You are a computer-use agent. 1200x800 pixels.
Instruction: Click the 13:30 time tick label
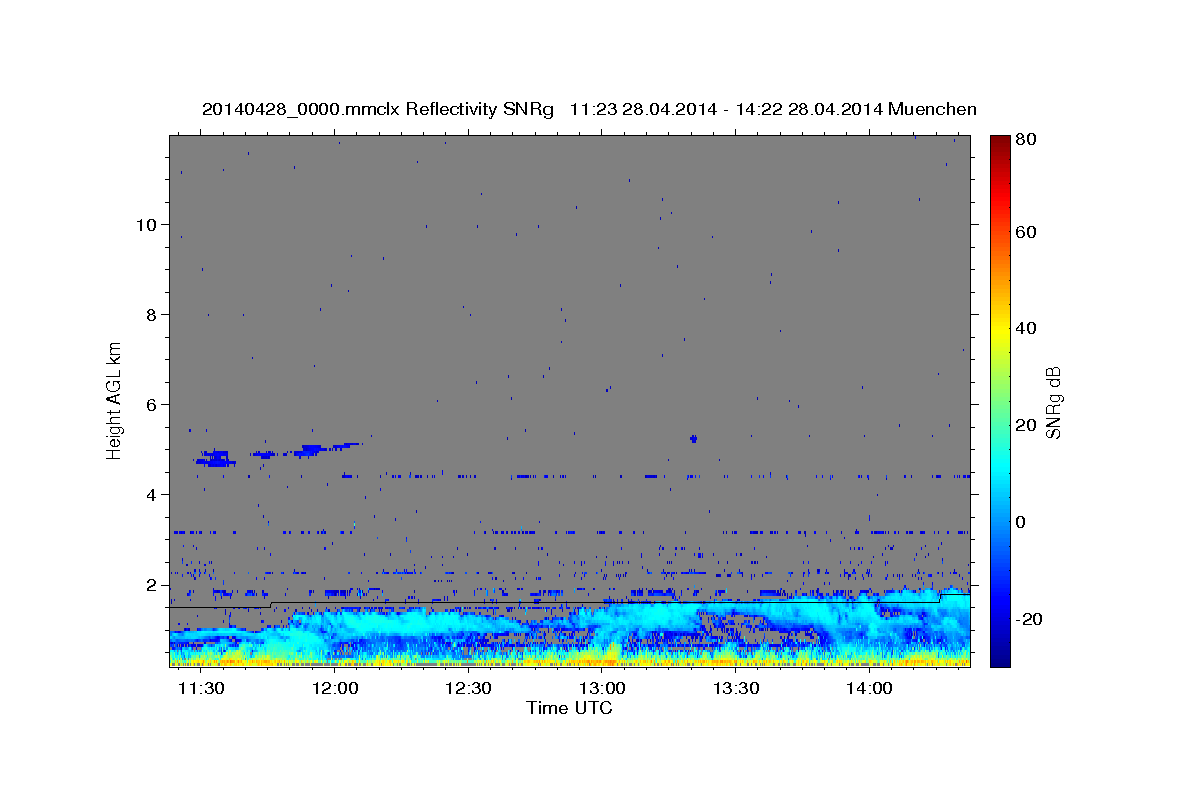click(735, 688)
